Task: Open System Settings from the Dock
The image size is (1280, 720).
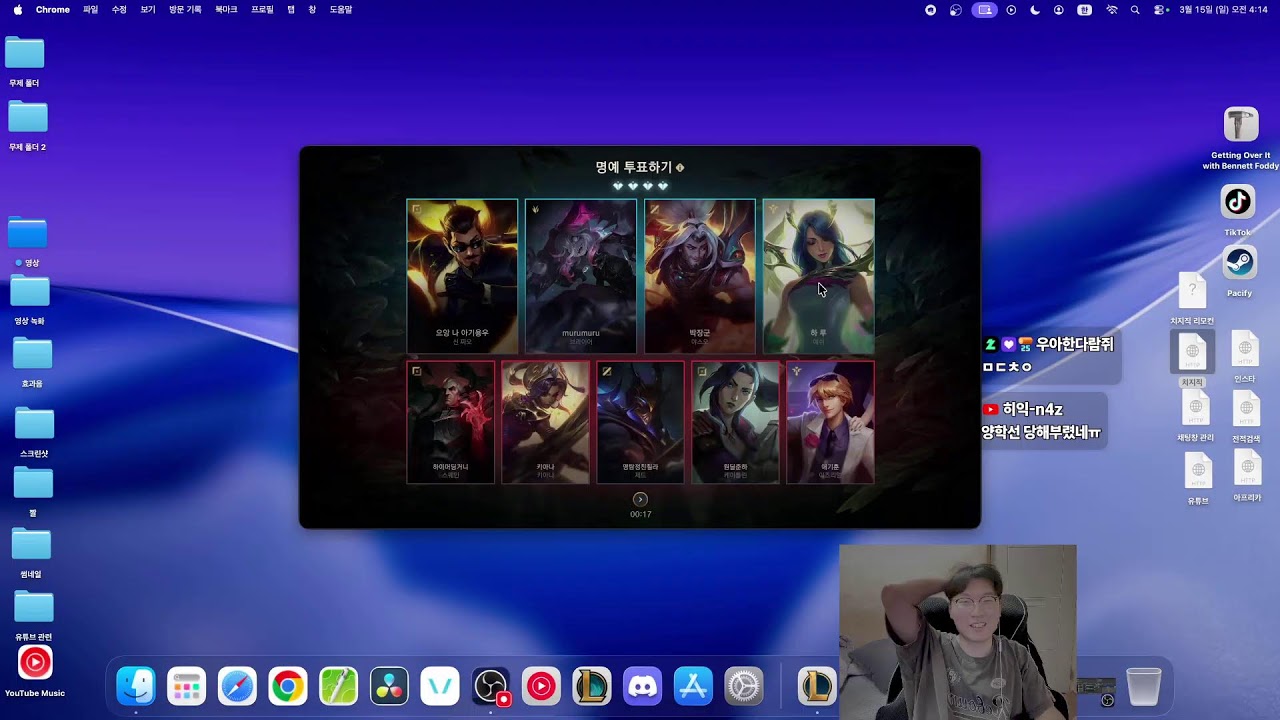Action: tap(744, 686)
